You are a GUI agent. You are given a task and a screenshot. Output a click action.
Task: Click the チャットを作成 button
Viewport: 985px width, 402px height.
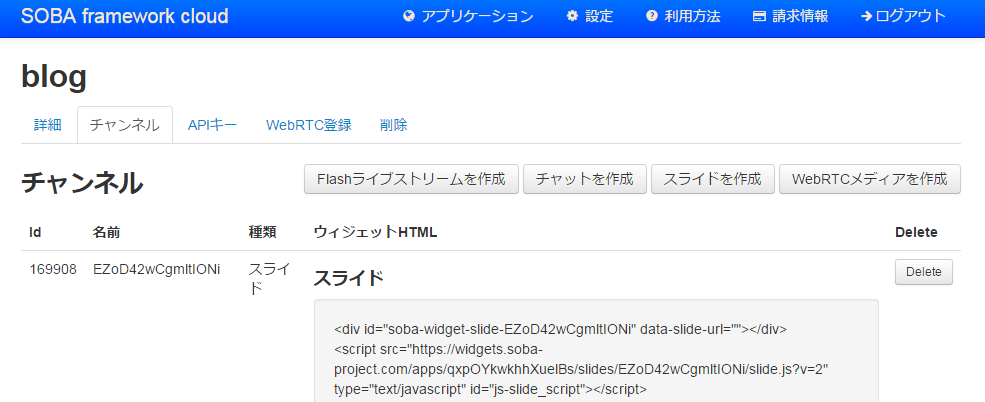pos(584,179)
